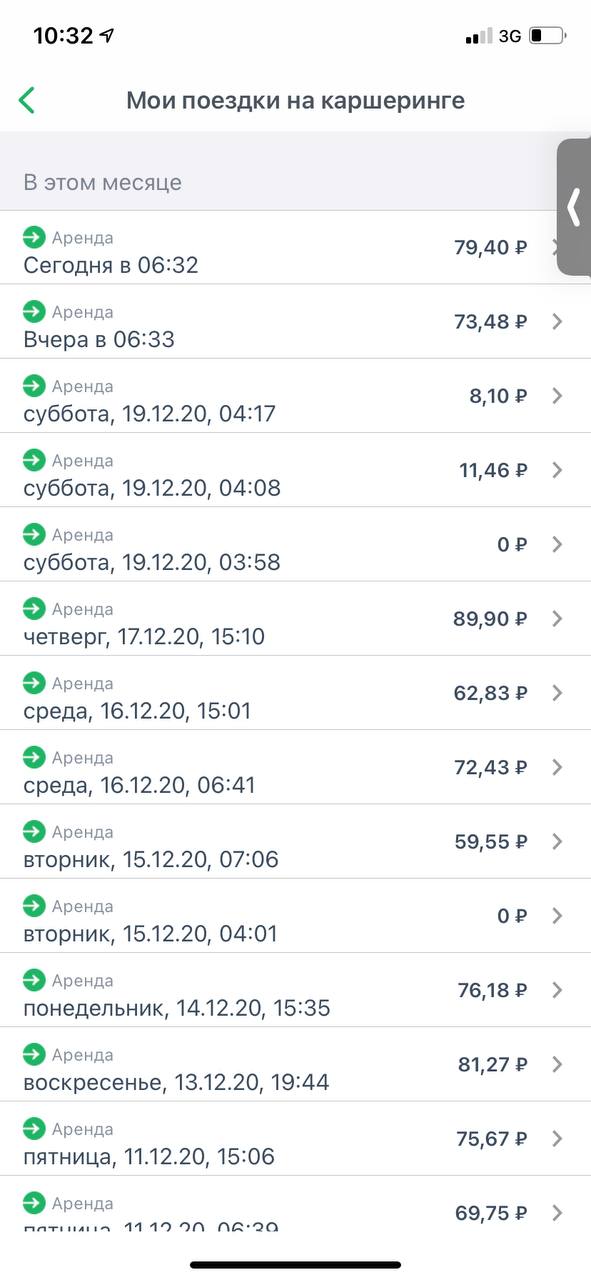Viewport: 591px width, 1280px height.
Task: Expand chevron for the 8,10 ₽ trip
Action: 558,395
